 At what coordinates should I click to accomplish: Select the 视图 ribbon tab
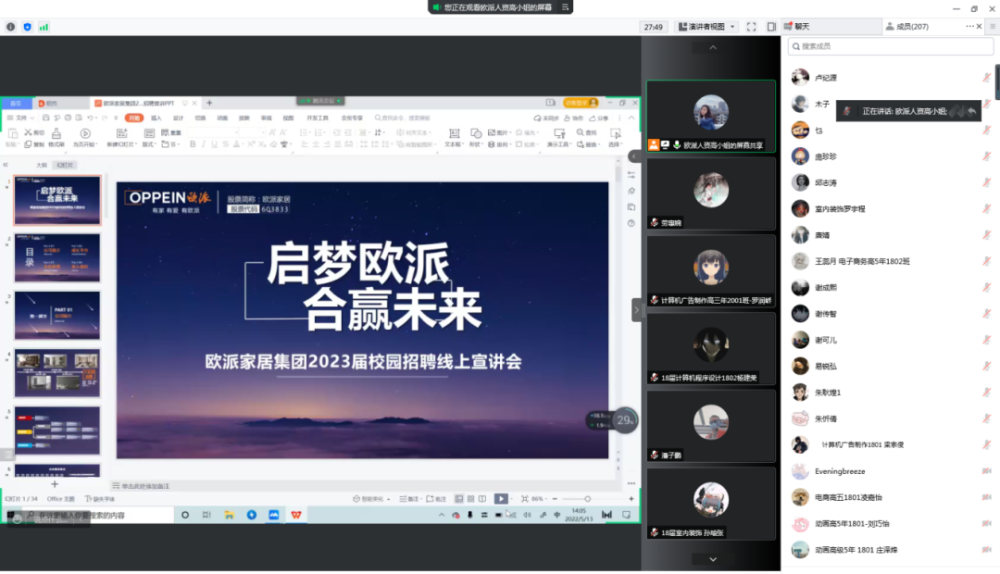(x=288, y=118)
